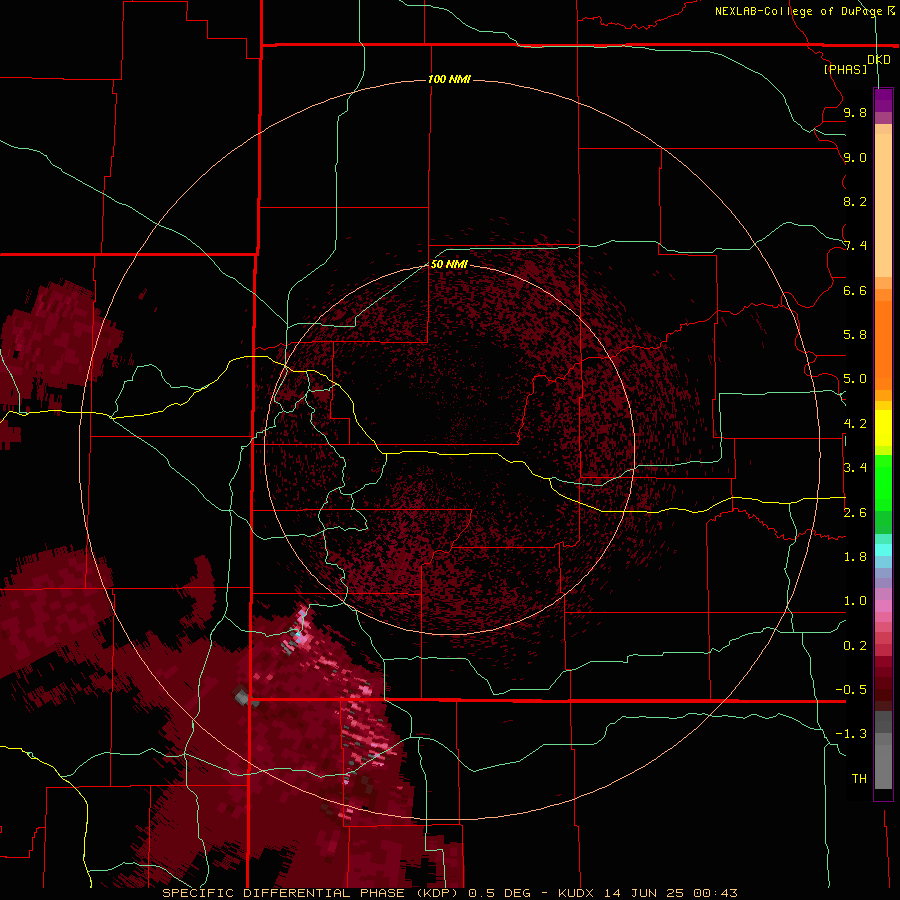Click the 5.8 value on the color scale
This screenshot has height=900, width=900.
click(855, 335)
